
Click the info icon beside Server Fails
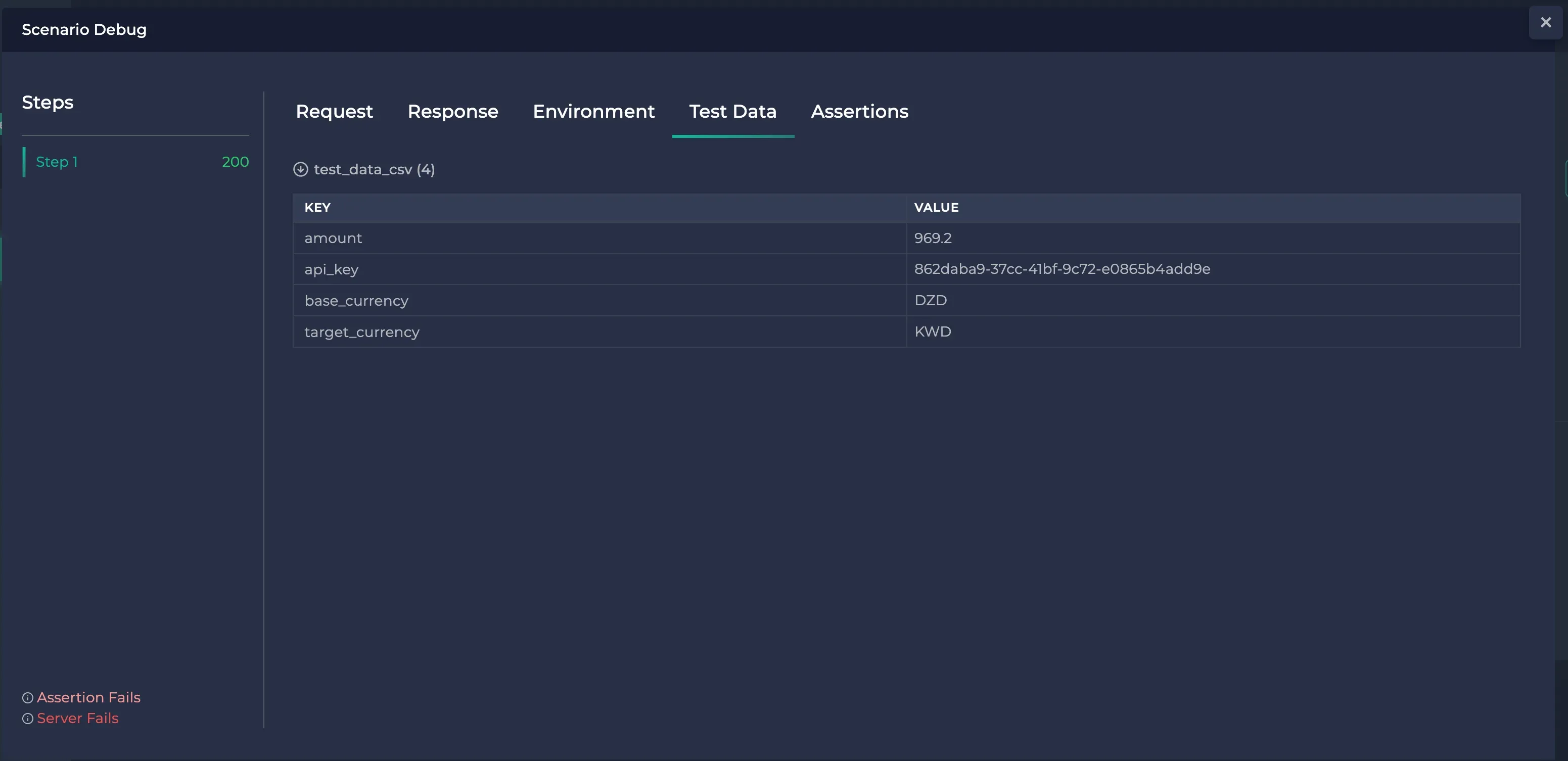point(27,719)
